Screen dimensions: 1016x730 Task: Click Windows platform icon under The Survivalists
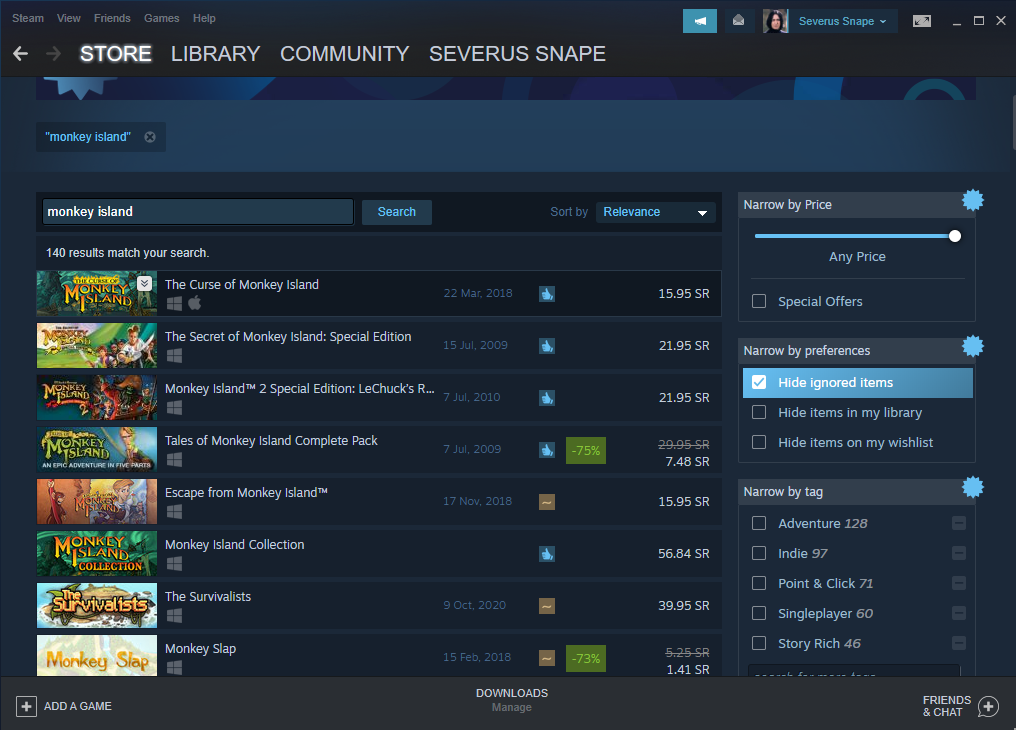(x=174, y=615)
